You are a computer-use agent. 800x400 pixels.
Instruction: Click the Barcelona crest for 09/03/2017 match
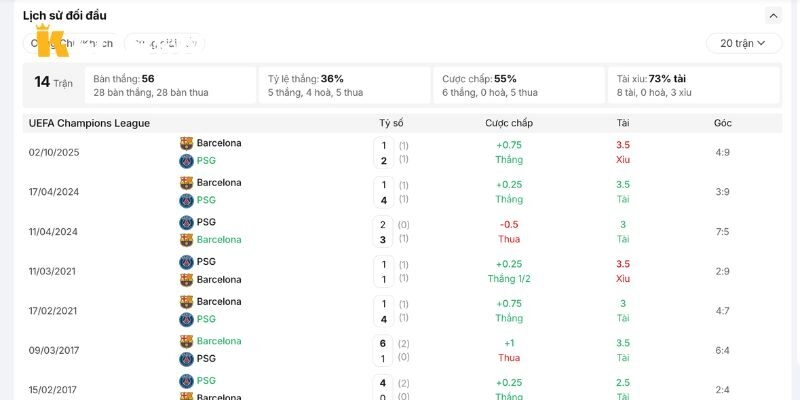(x=187, y=341)
